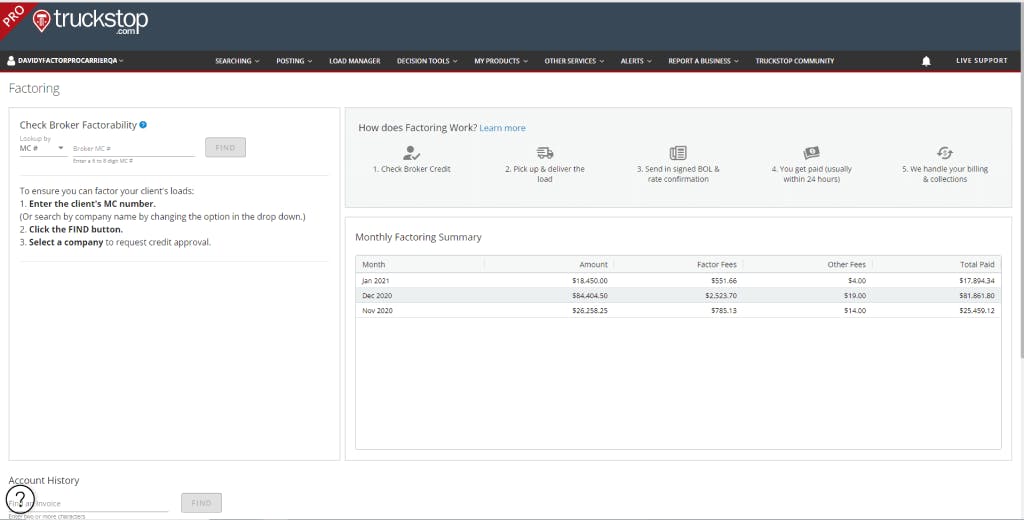Go to Truckstop Community
Screen dimensions: 1024x520
point(794,61)
